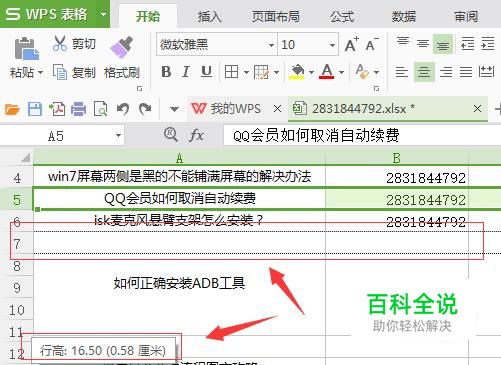Close the 我的WPS tab
The image size is (501, 365).
coord(277,109)
